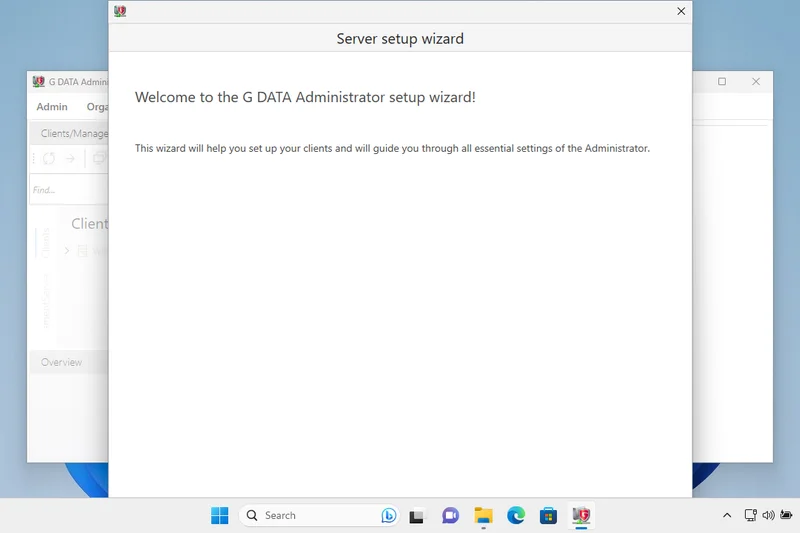The height and width of the screenshot is (533, 800).
Task: Open Microsoft Store from the taskbar
Action: pyautogui.click(x=548, y=516)
